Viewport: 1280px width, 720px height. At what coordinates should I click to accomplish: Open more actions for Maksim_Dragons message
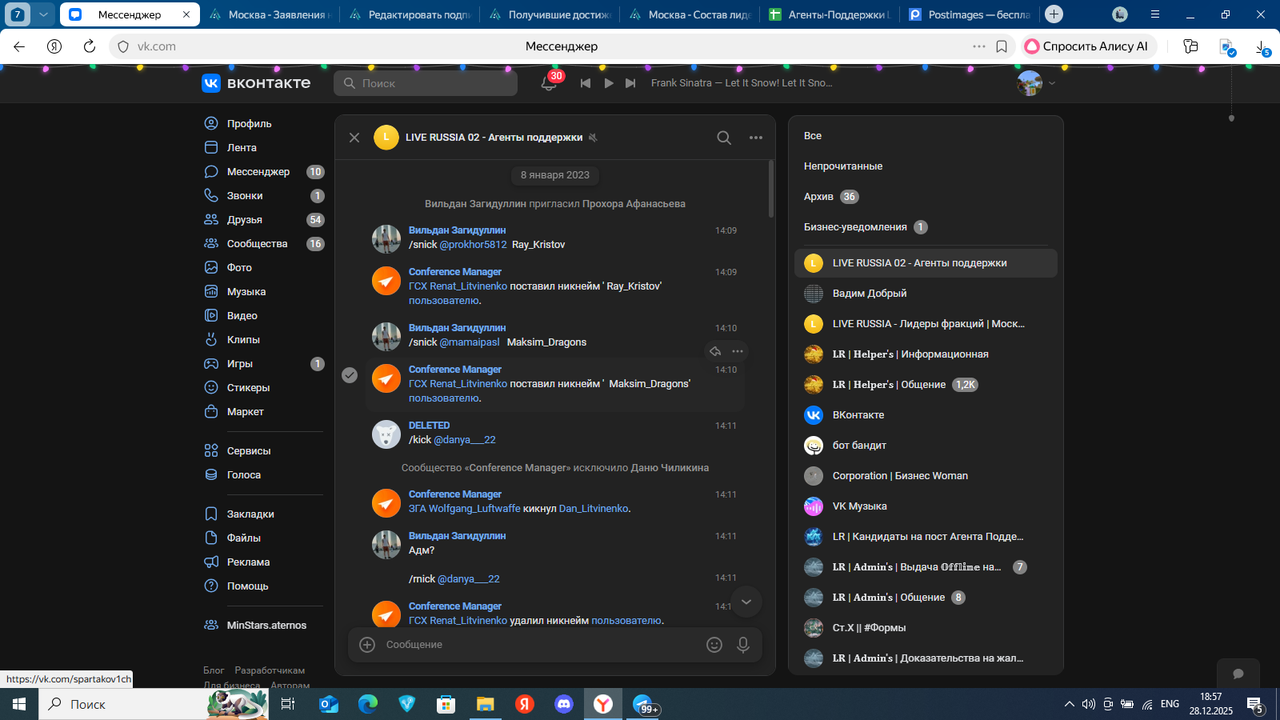(737, 351)
